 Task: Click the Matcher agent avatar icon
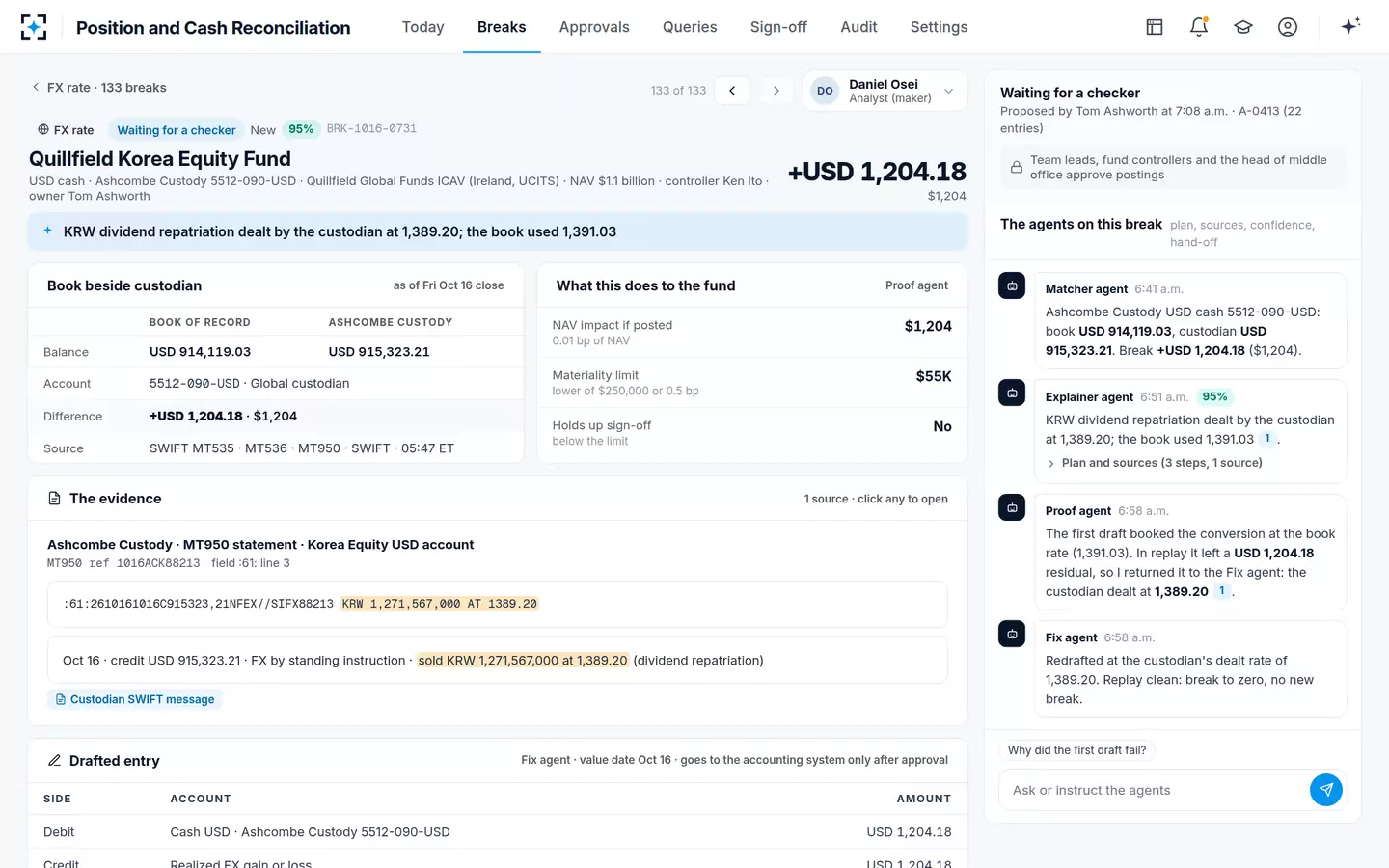(x=1012, y=285)
